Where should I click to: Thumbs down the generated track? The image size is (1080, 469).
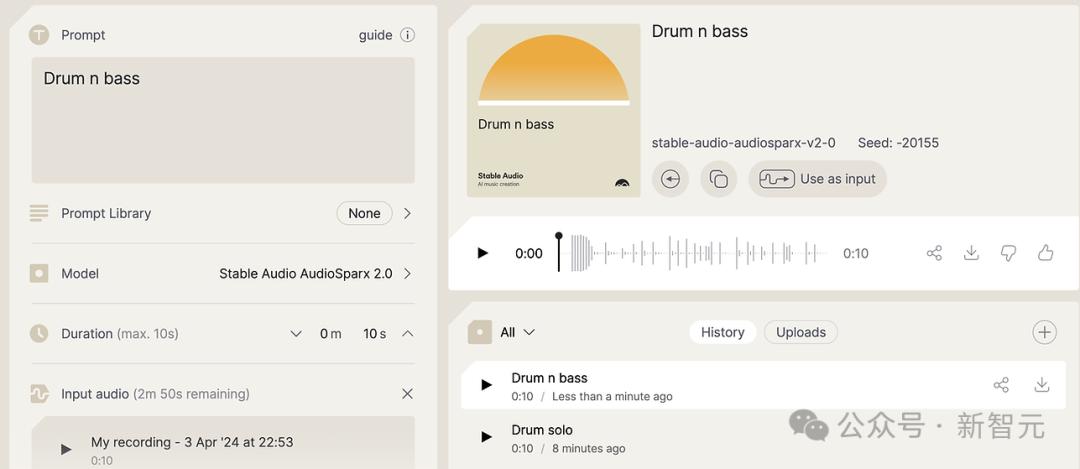pos(1008,253)
